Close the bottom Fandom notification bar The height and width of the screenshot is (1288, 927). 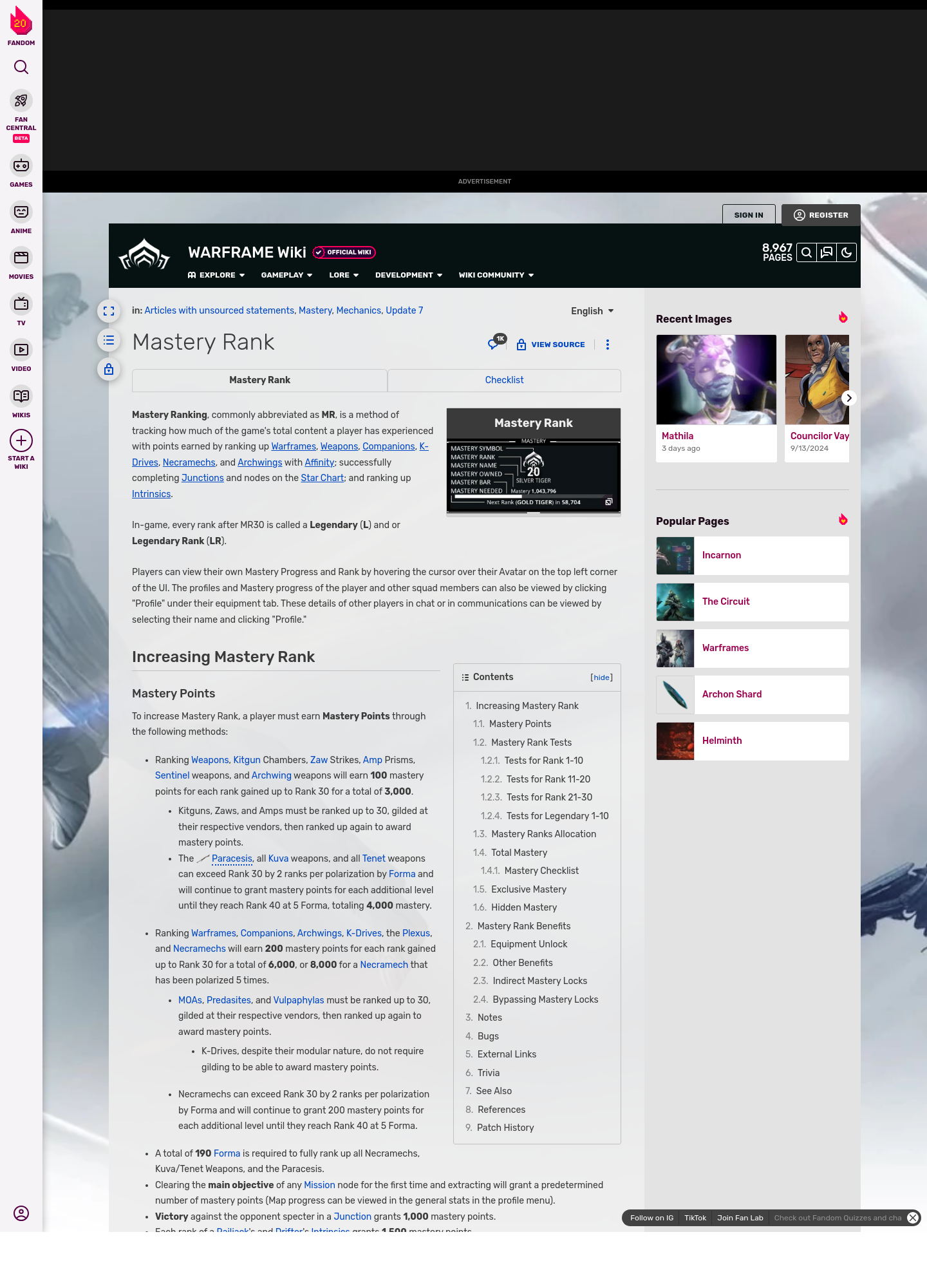pyautogui.click(x=913, y=1218)
